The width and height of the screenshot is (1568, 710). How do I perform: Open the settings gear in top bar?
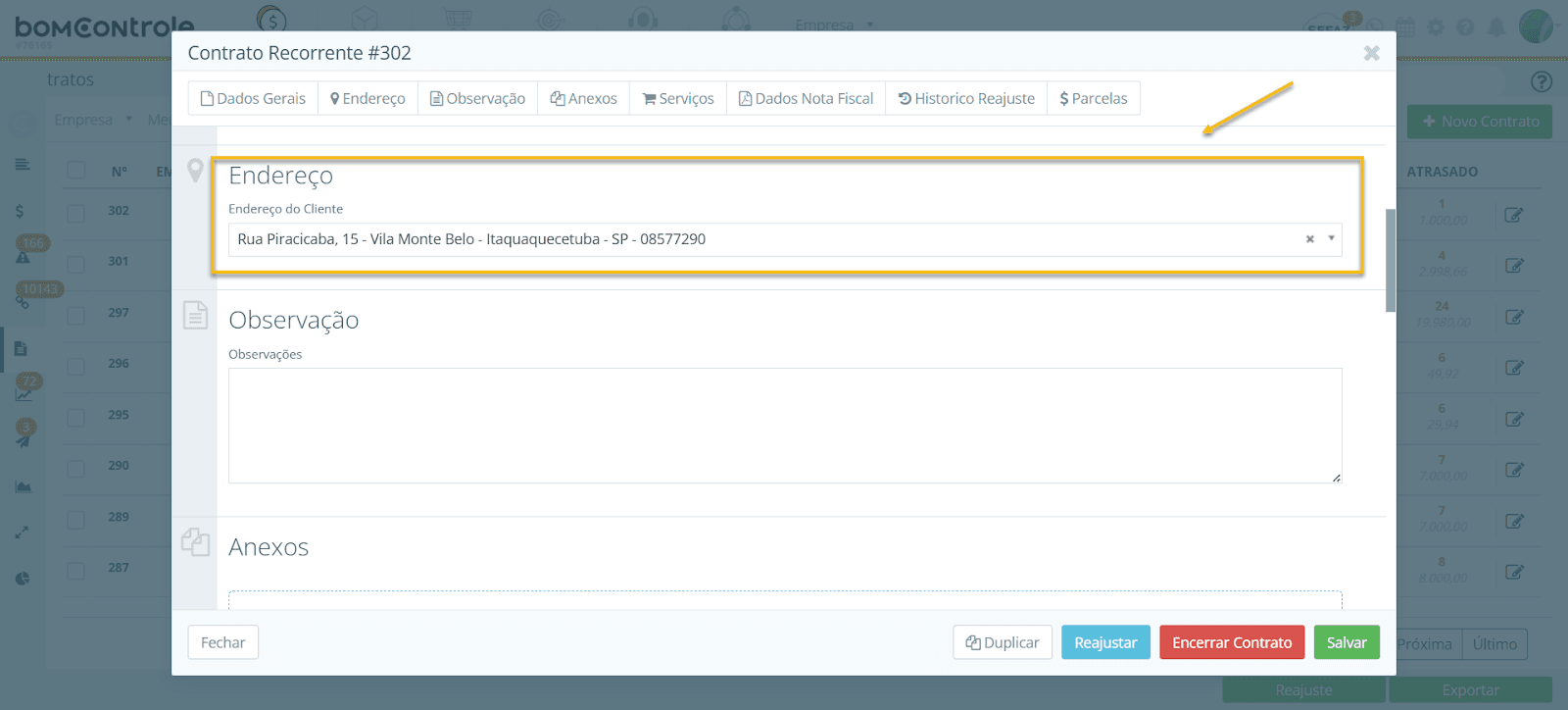(x=1436, y=27)
